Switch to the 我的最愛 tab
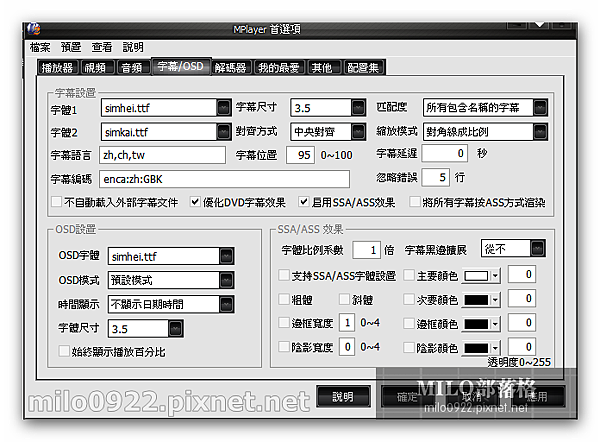Screen dimensions: 600x442 click(279, 68)
